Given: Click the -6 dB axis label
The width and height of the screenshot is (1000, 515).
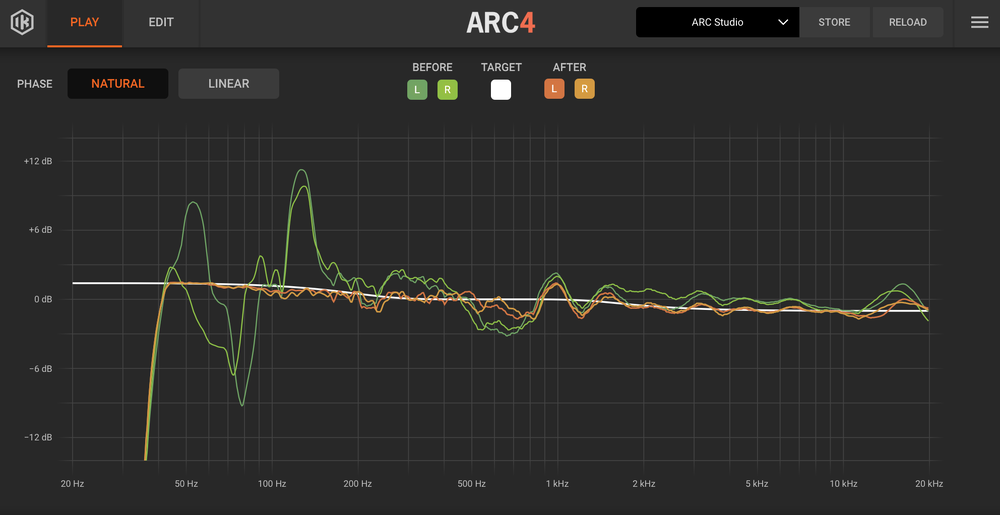Looking at the screenshot, I should pyautogui.click(x=40, y=368).
